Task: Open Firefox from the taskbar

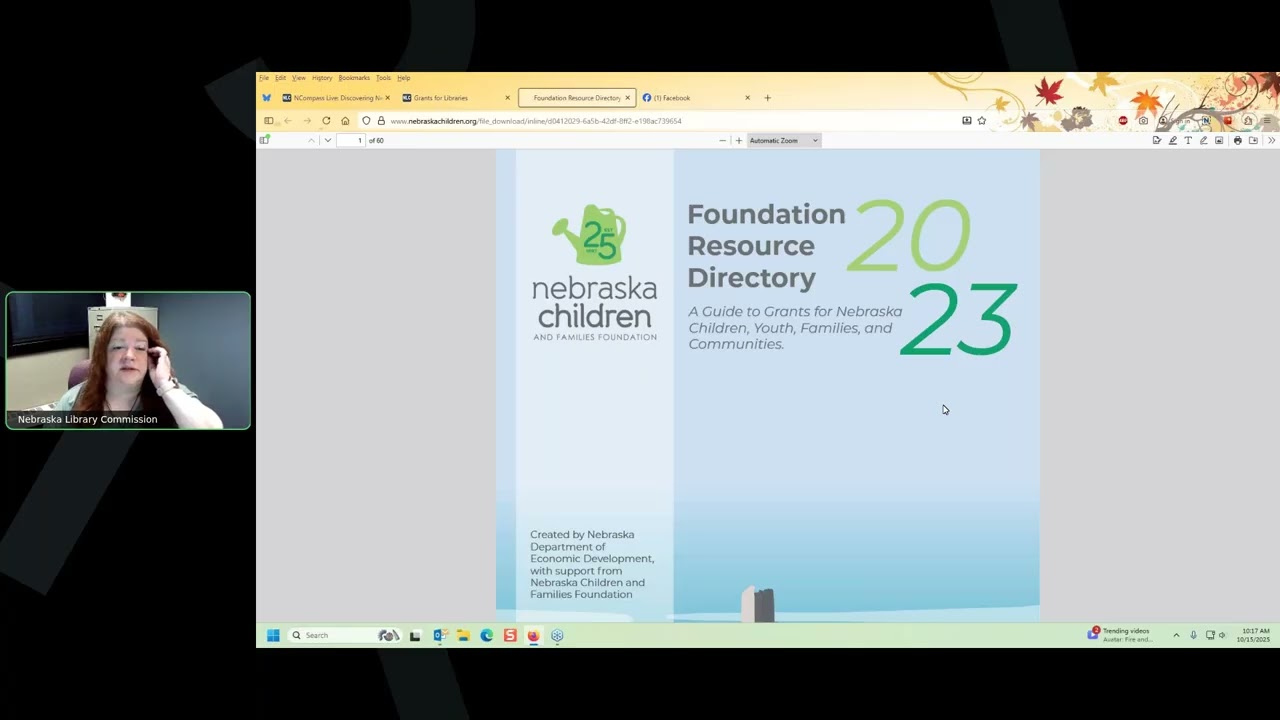Action: [533, 635]
